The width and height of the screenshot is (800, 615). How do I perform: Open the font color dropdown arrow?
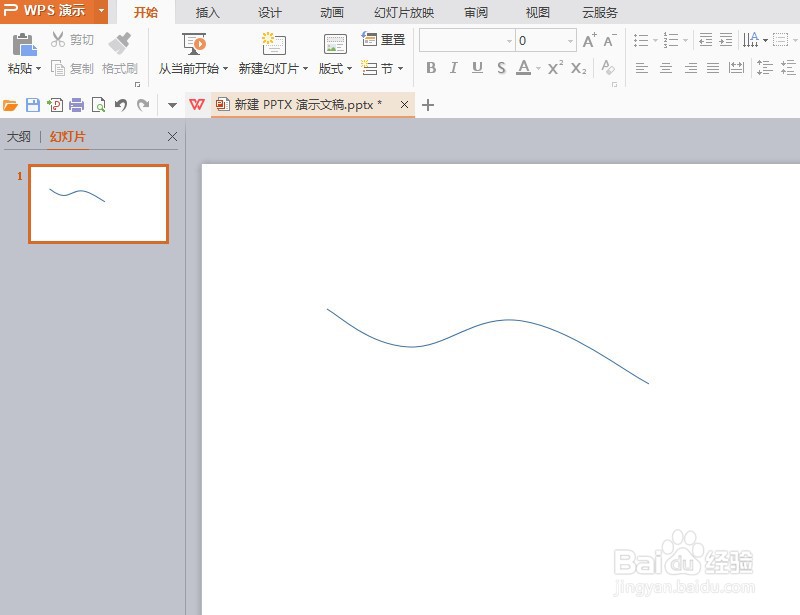click(538, 68)
